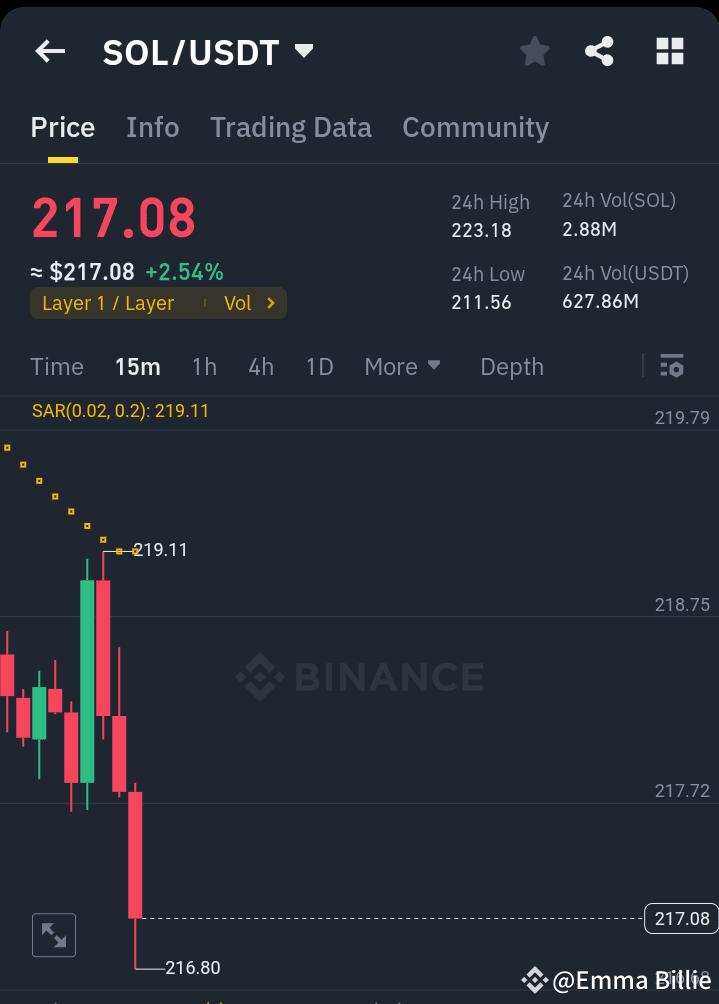This screenshot has height=1004, width=719.
Task: Switch to the Info tab
Action: 152,128
